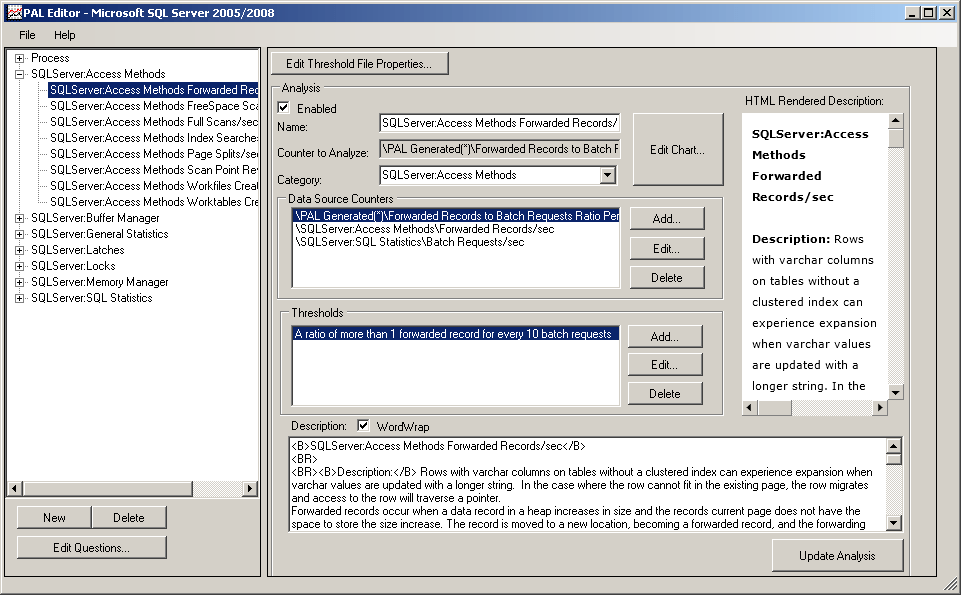Screen dimensions: 961x595
Task: Expand the SQLServer:Memory Manager node
Action: pyautogui.click(x=20, y=282)
